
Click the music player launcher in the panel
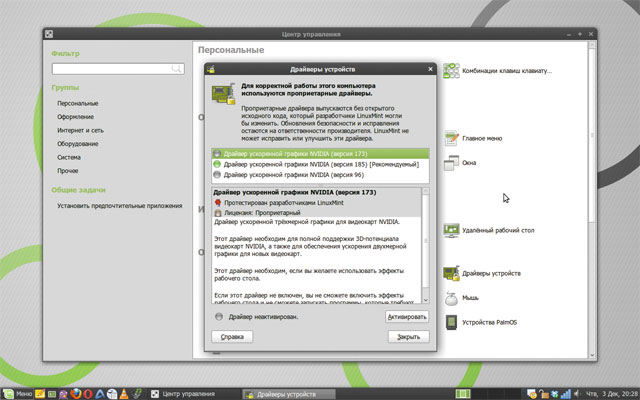(136, 394)
